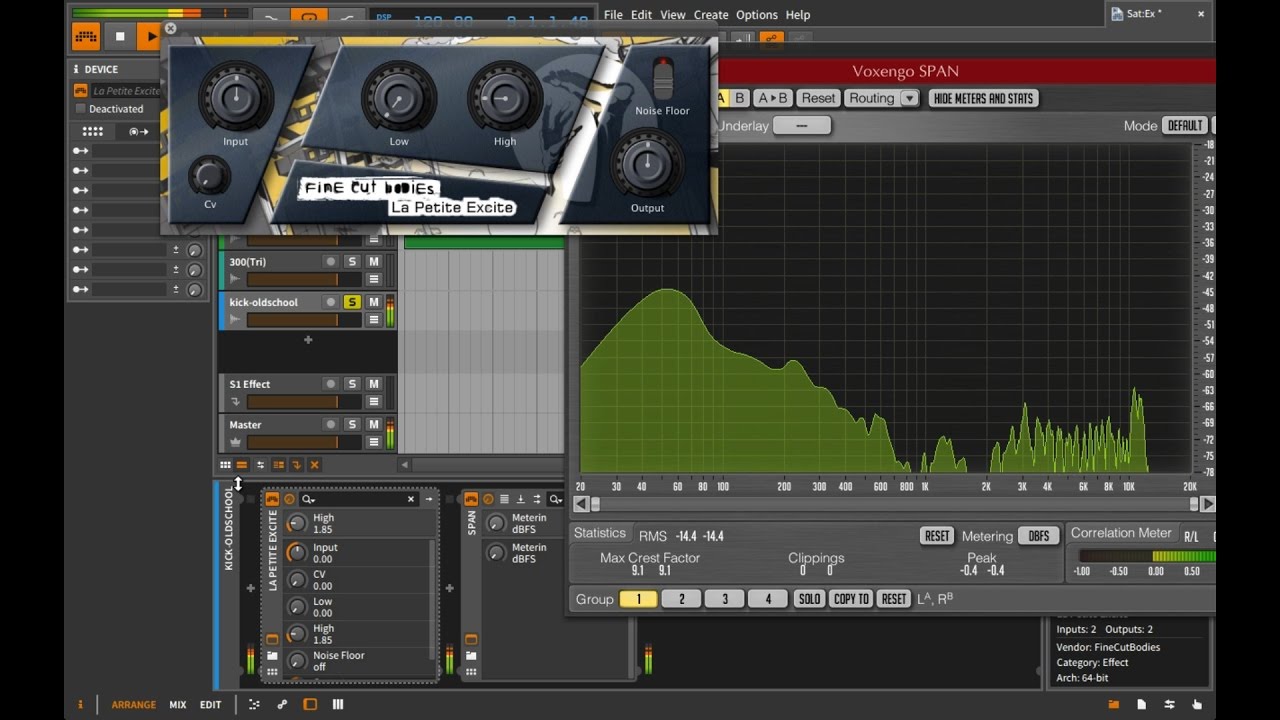Click the modulation routing arrow icon in Device panel

[139, 131]
